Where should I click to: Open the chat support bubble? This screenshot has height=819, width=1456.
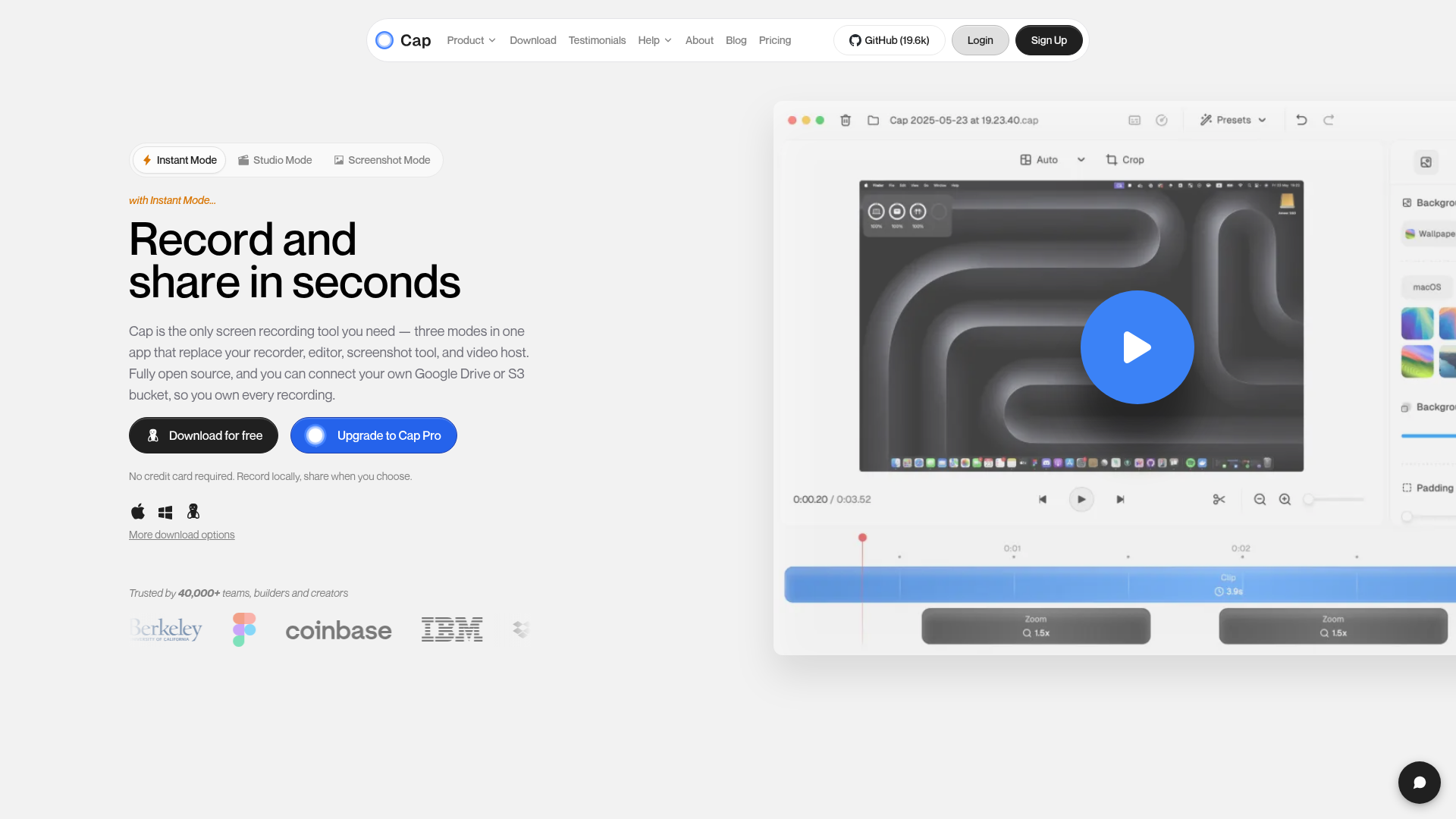click(1420, 783)
